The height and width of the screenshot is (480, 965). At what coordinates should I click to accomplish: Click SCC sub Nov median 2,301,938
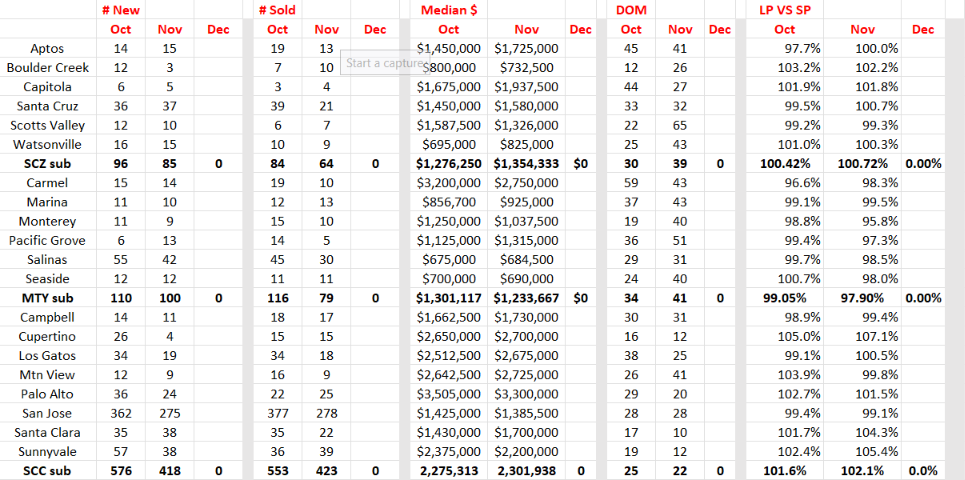526,471
